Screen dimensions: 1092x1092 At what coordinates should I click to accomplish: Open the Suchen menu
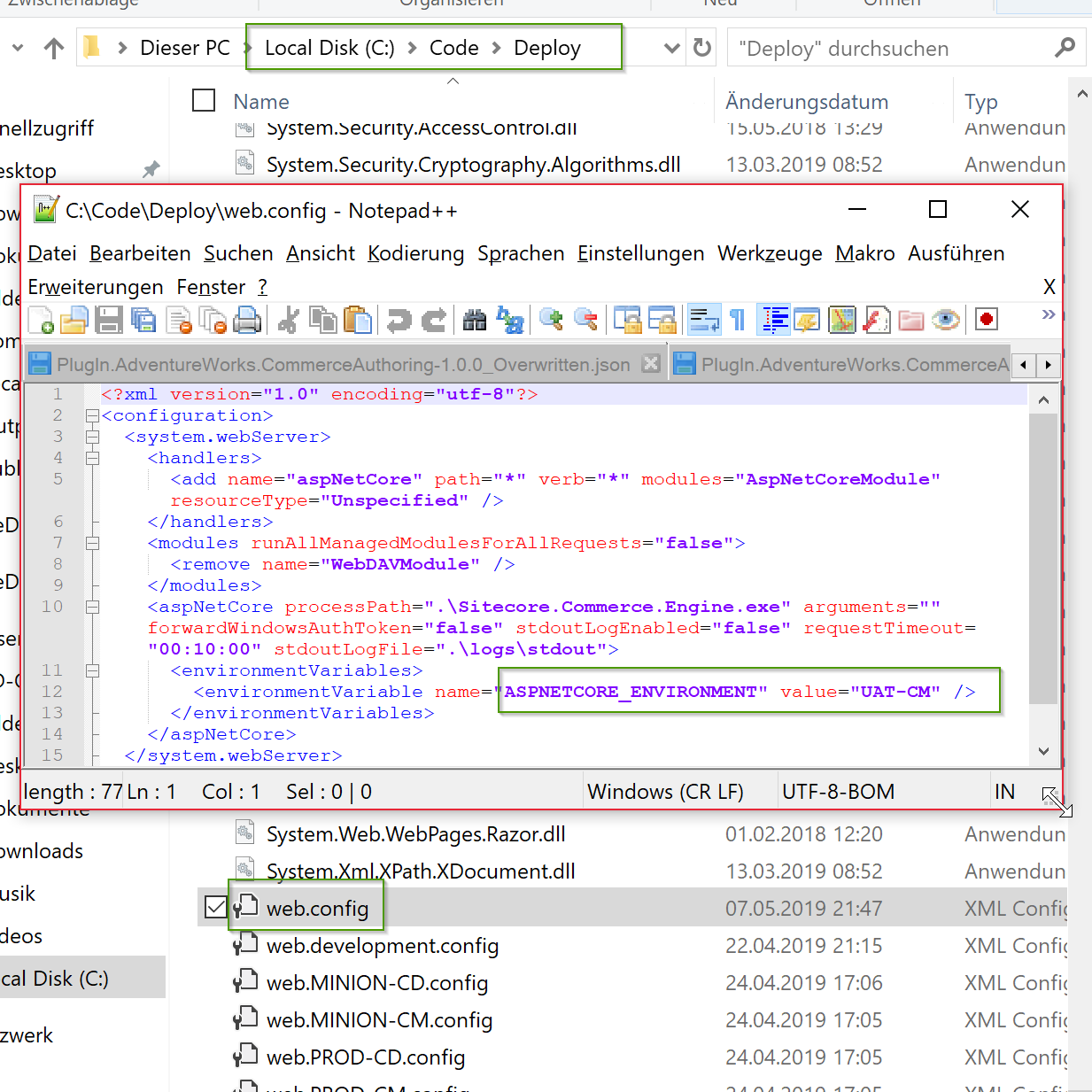click(x=238, y=253)
